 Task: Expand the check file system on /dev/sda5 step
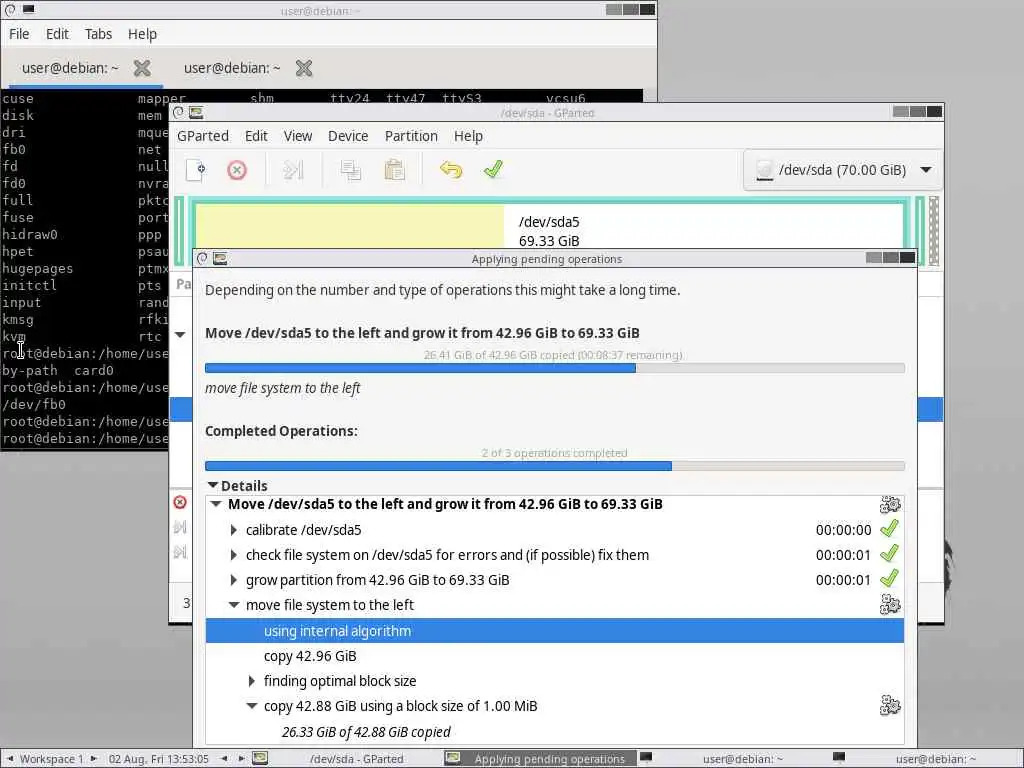[x=234, y=555]
